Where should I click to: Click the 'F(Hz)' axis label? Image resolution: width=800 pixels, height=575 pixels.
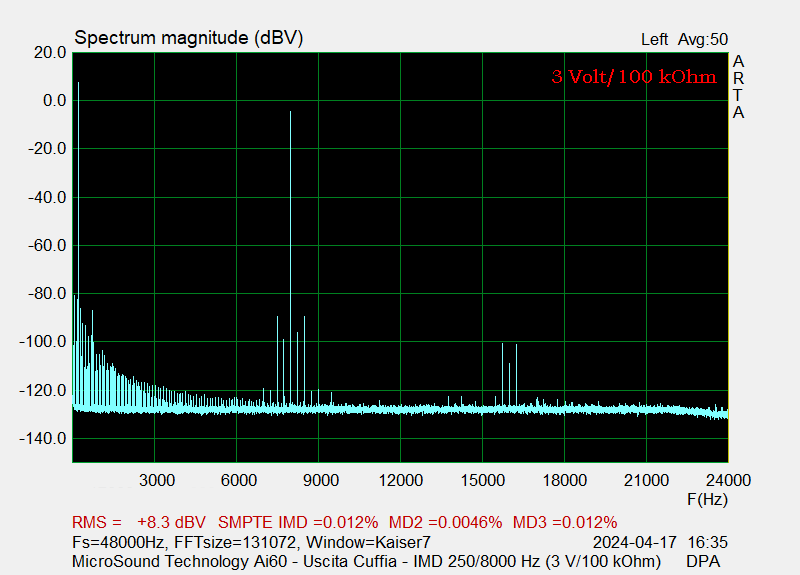pos(706,498)
